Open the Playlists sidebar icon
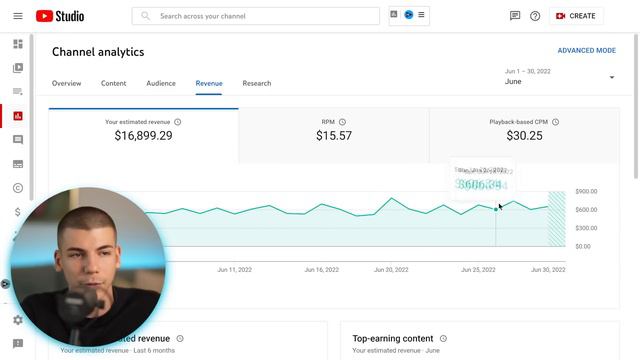The image size is (640, 360). pos(18,91)
